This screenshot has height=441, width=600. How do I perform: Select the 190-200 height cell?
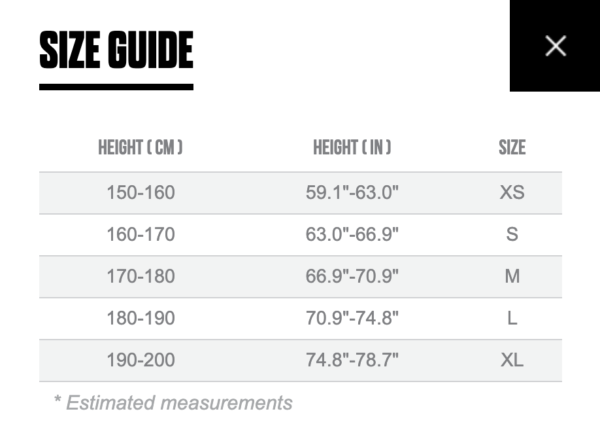point(141,360)
